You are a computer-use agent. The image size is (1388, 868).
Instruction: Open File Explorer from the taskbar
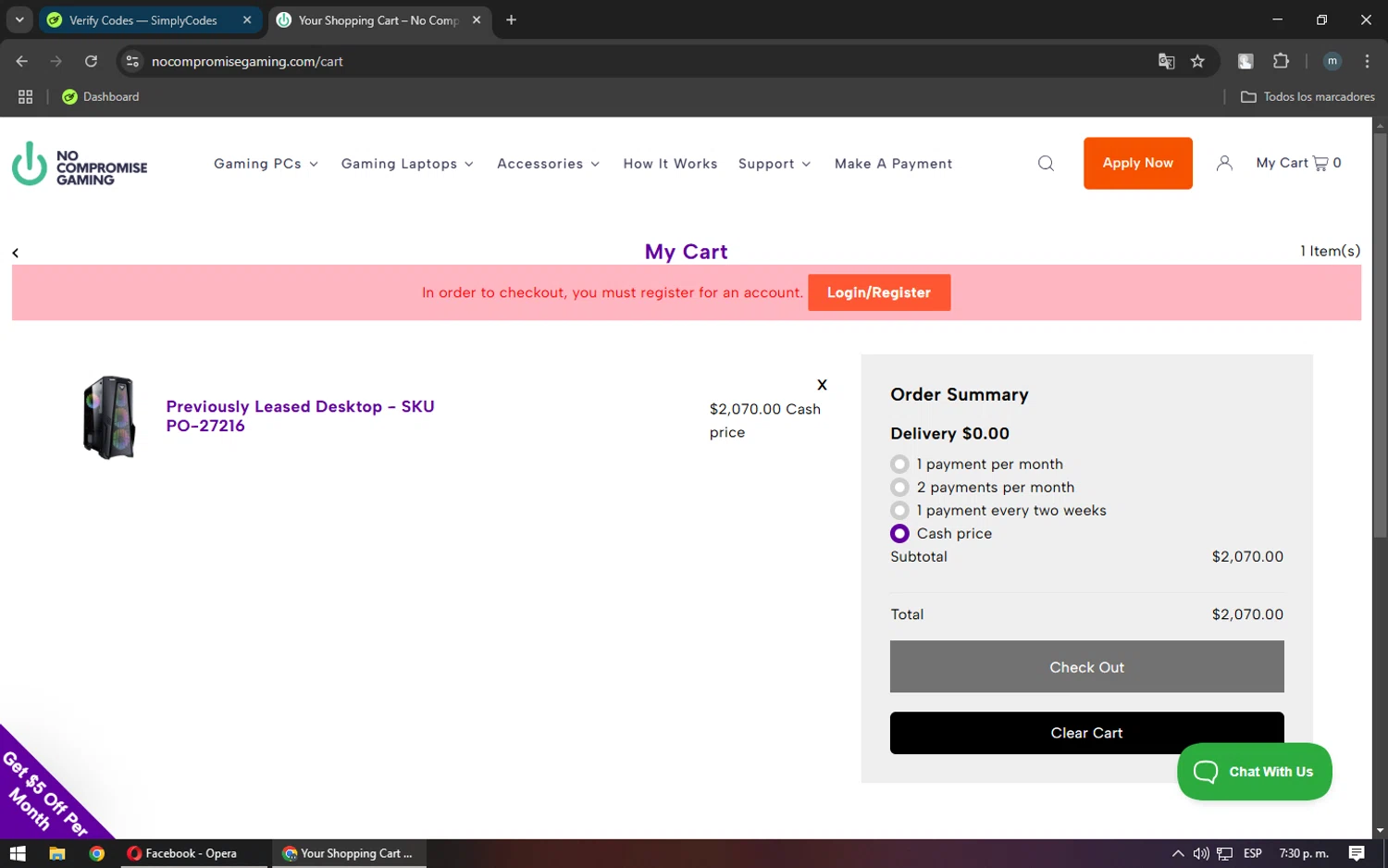(x=57, y=853)
